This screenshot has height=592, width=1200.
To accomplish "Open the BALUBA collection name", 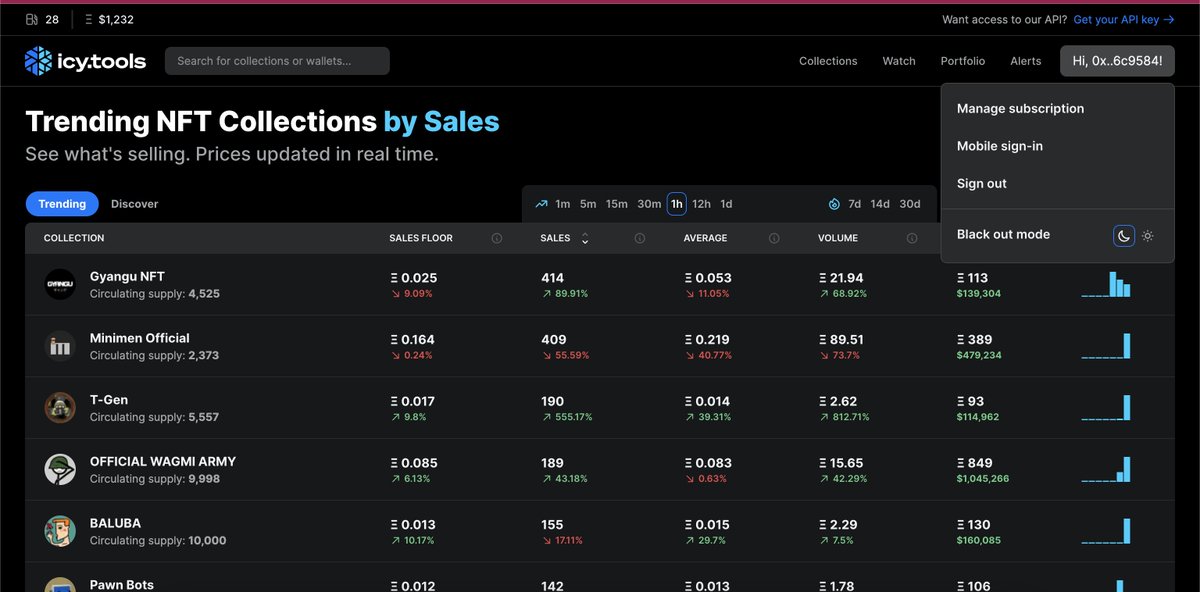I will (x=115, y=523).
